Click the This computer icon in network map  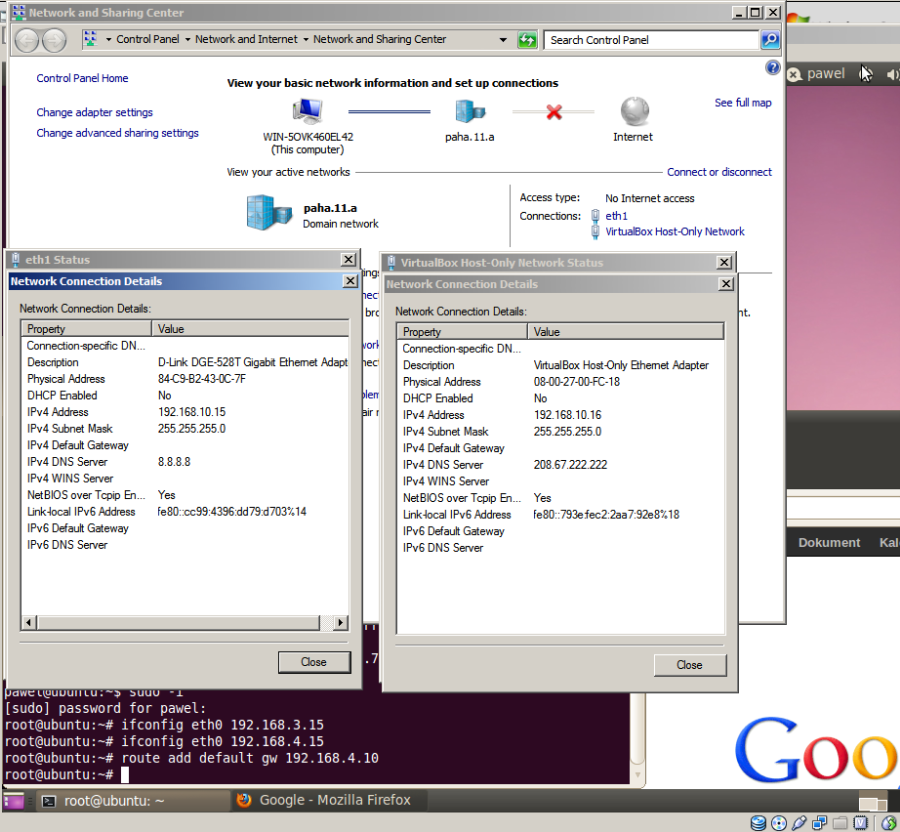tap(307, 111)
